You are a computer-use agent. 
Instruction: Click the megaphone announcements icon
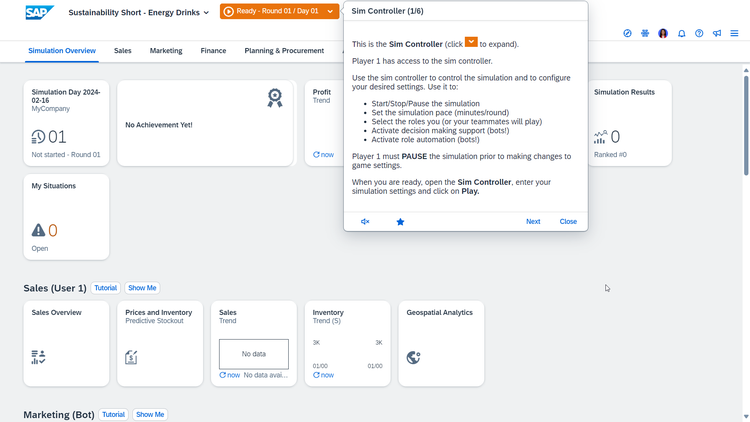click(717, 33)
